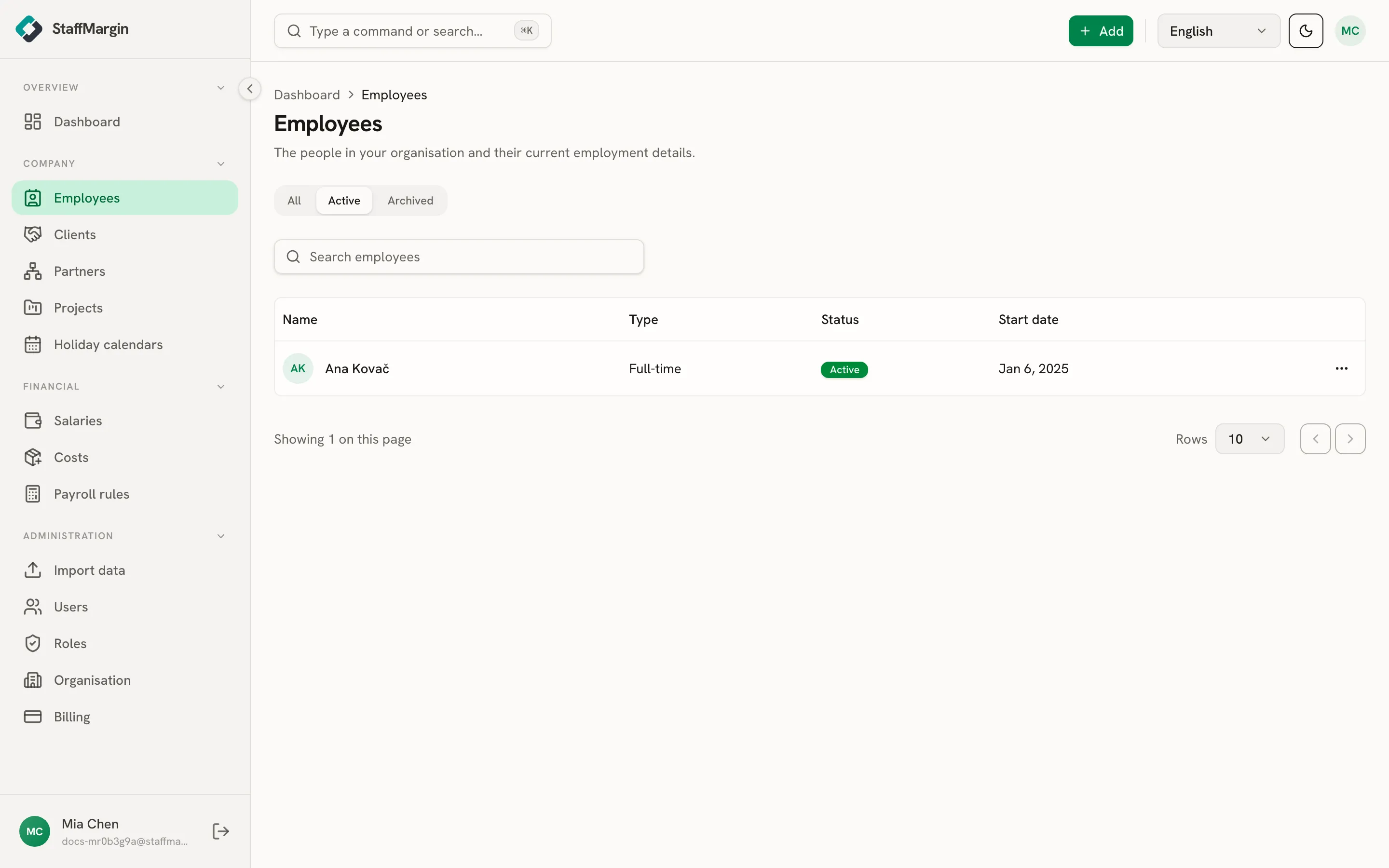Open the Dashboard sidebar icon

click(x=33, y=122)
